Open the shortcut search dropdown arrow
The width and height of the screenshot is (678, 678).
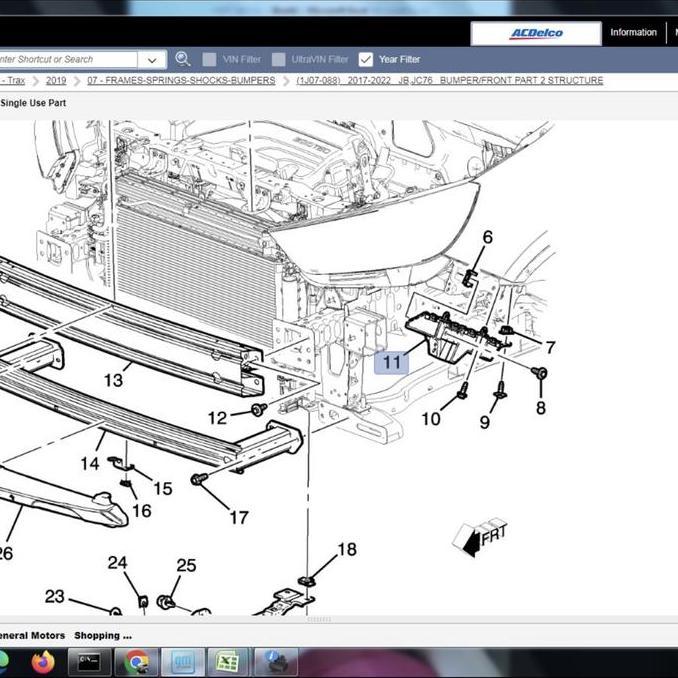tap(152, 60)
